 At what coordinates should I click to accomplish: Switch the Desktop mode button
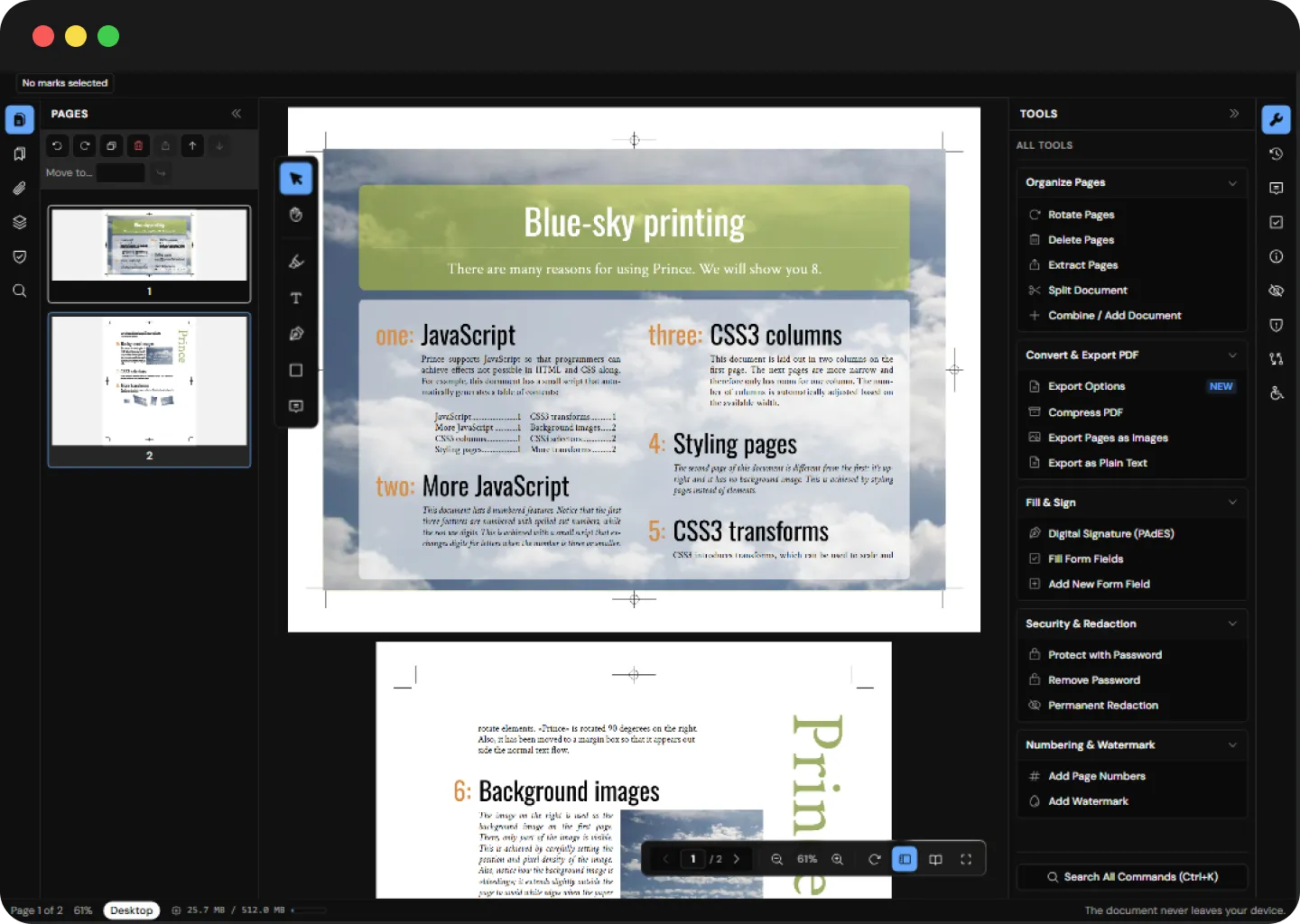[x=132, y=910]
